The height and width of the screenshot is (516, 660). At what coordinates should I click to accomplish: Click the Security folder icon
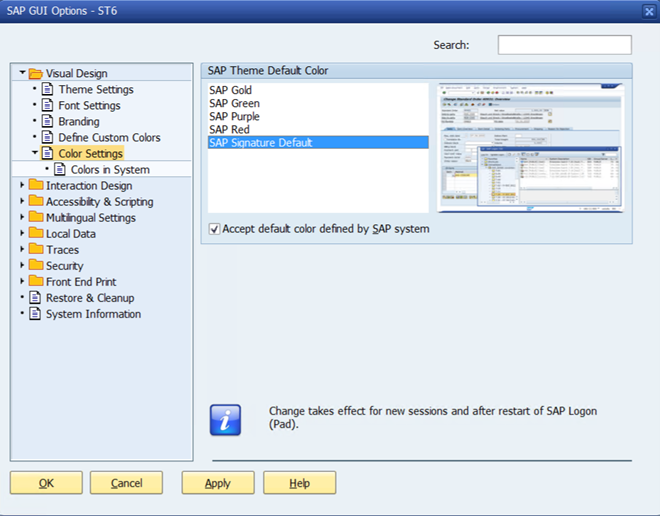coord(36,266)
